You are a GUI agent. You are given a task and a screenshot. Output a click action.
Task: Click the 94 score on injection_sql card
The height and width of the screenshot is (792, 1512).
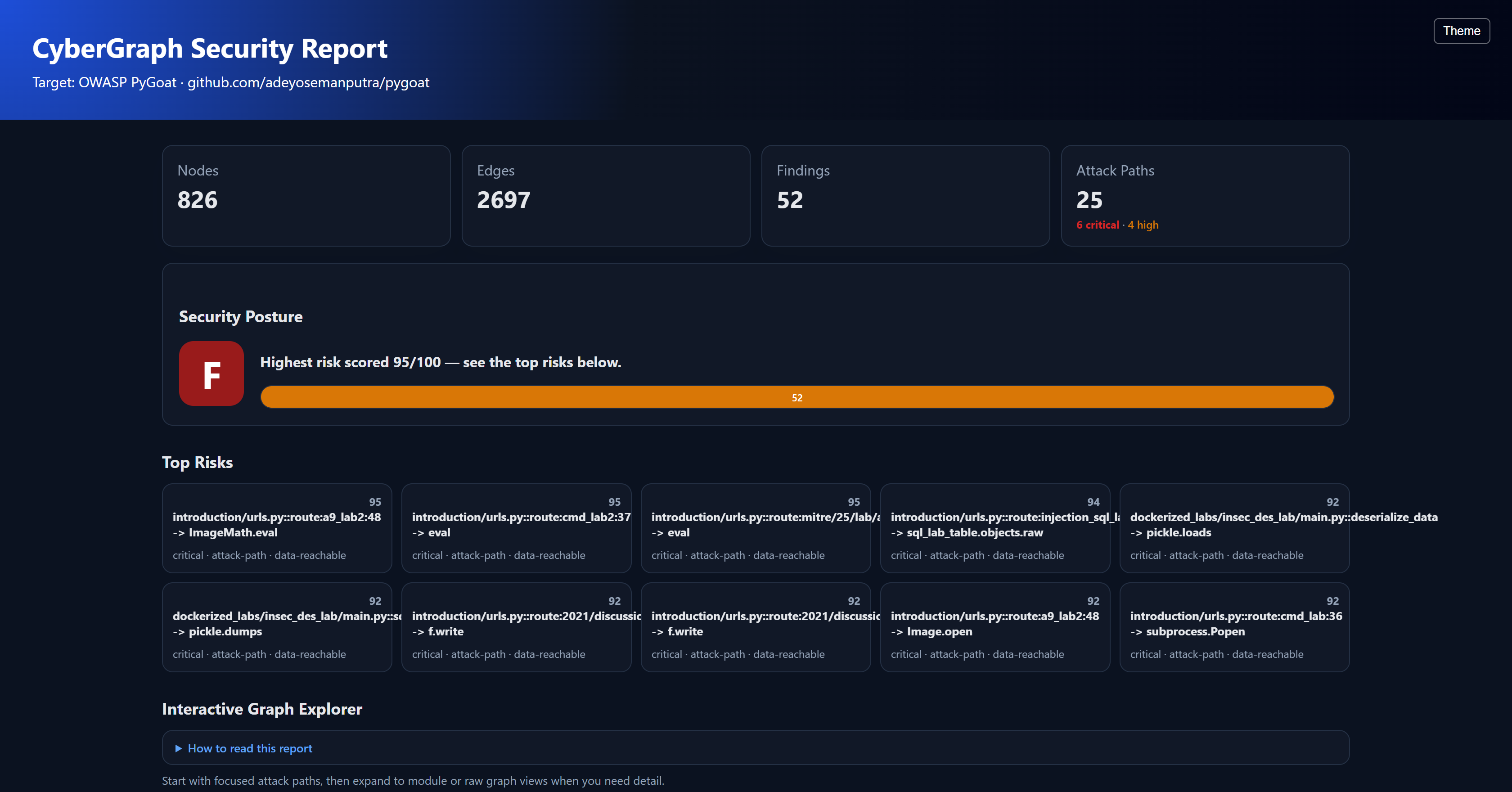click(x=1093, y=502)
